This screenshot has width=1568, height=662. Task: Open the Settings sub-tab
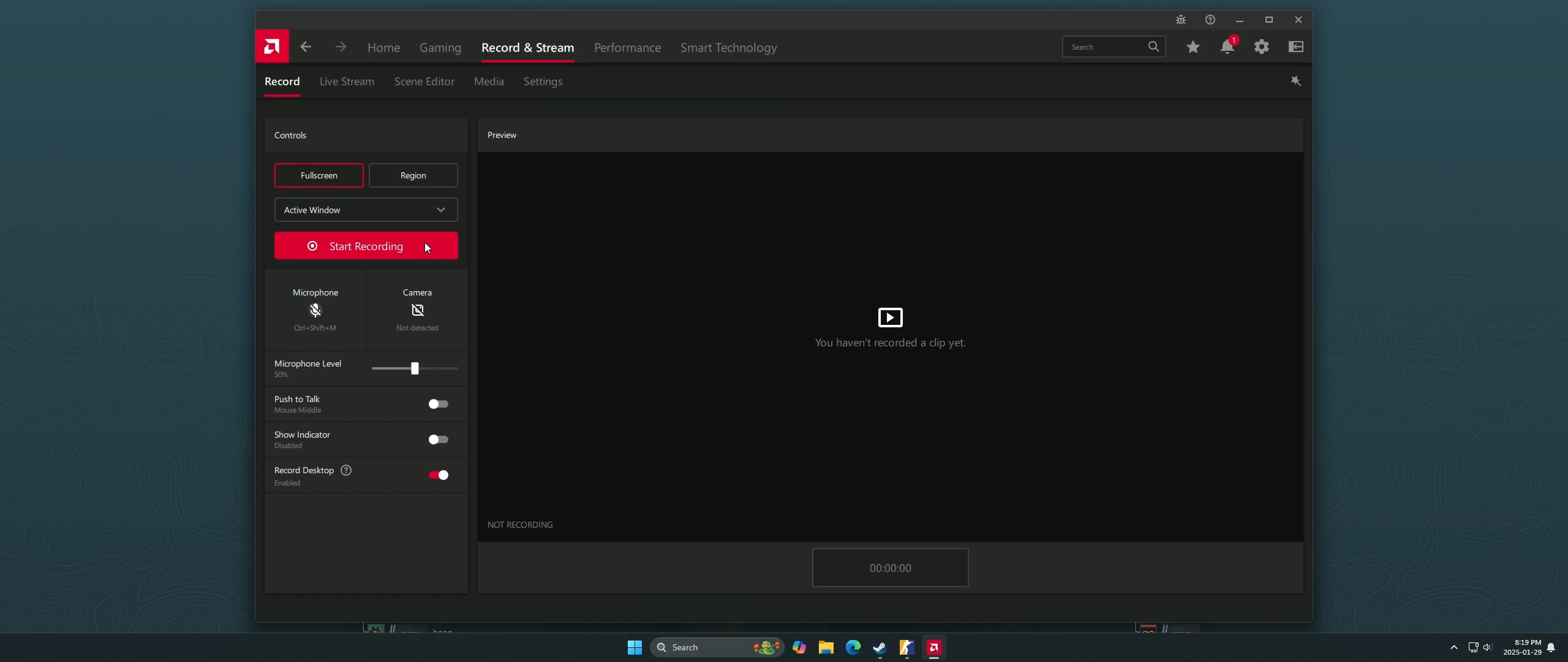(x=543, y=82)
